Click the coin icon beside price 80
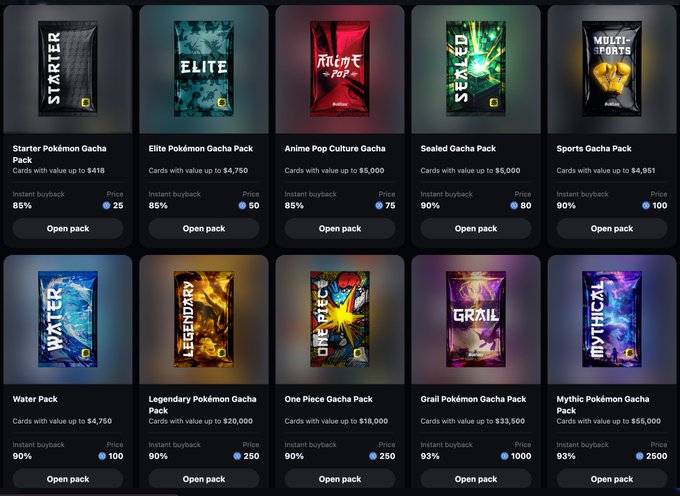The width and height of the screenshot is (680, 496). (514, 206)
